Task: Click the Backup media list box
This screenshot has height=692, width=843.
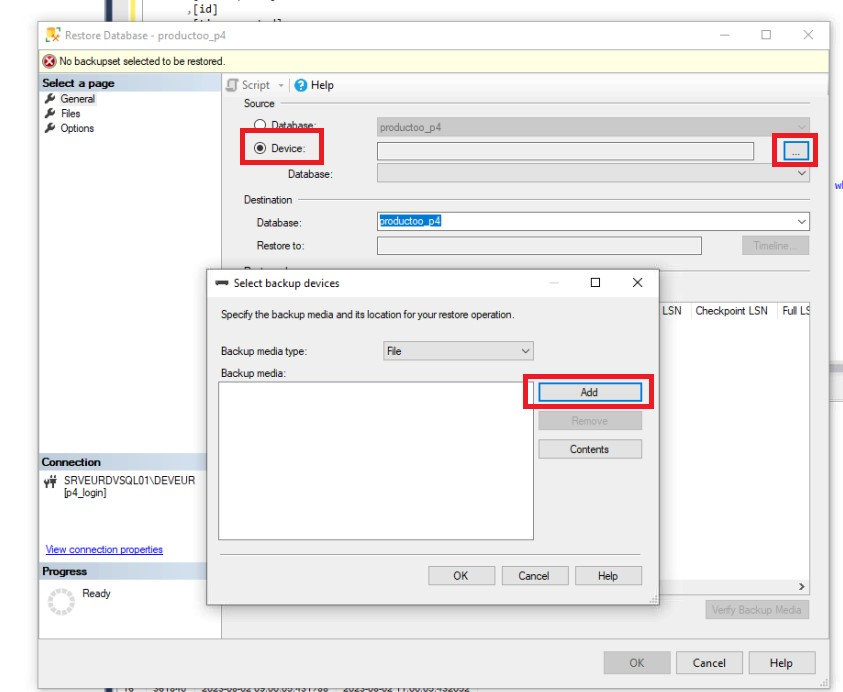Action: click(375, 460)
